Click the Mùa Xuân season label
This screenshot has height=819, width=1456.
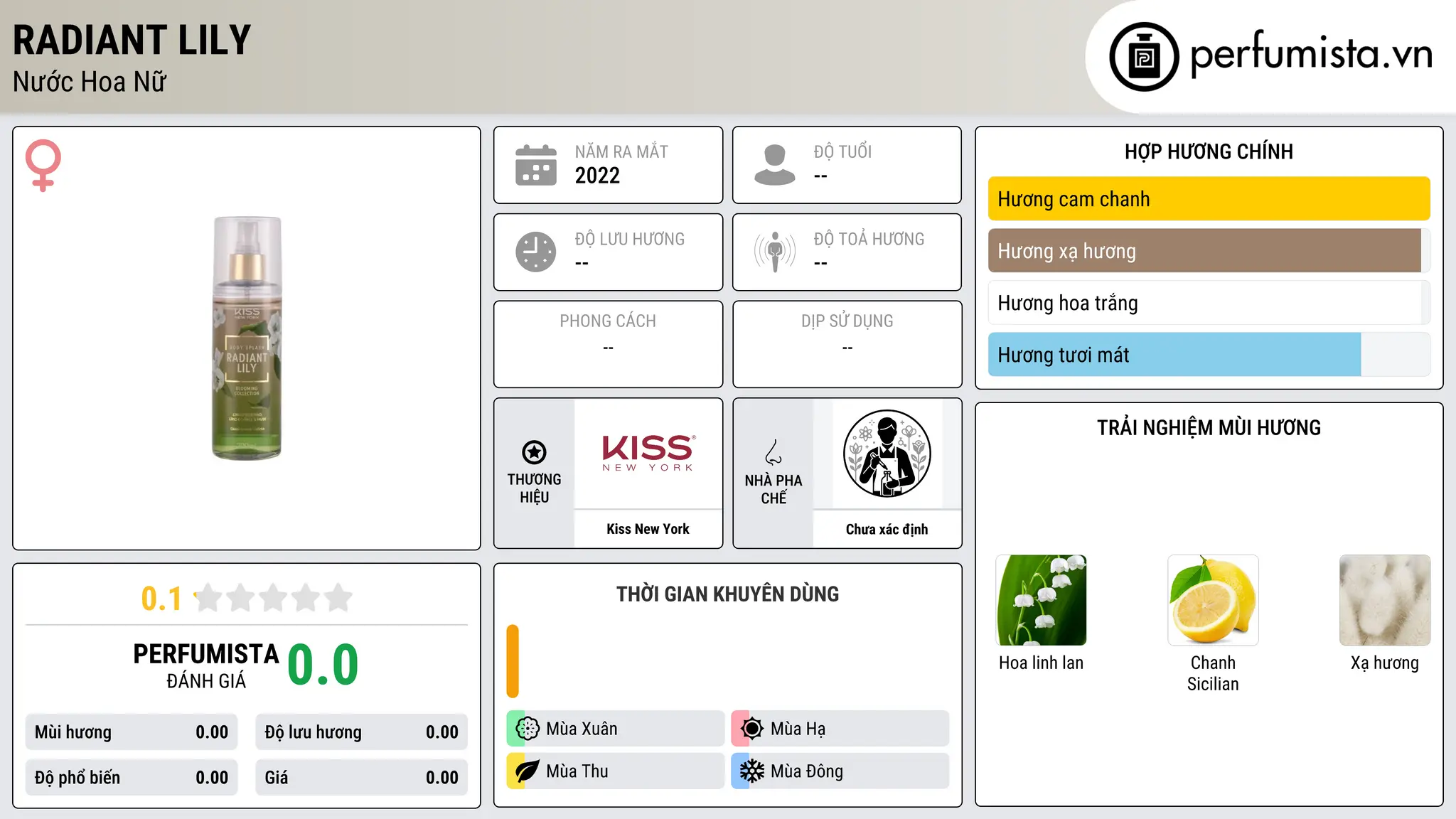[582, 729]
